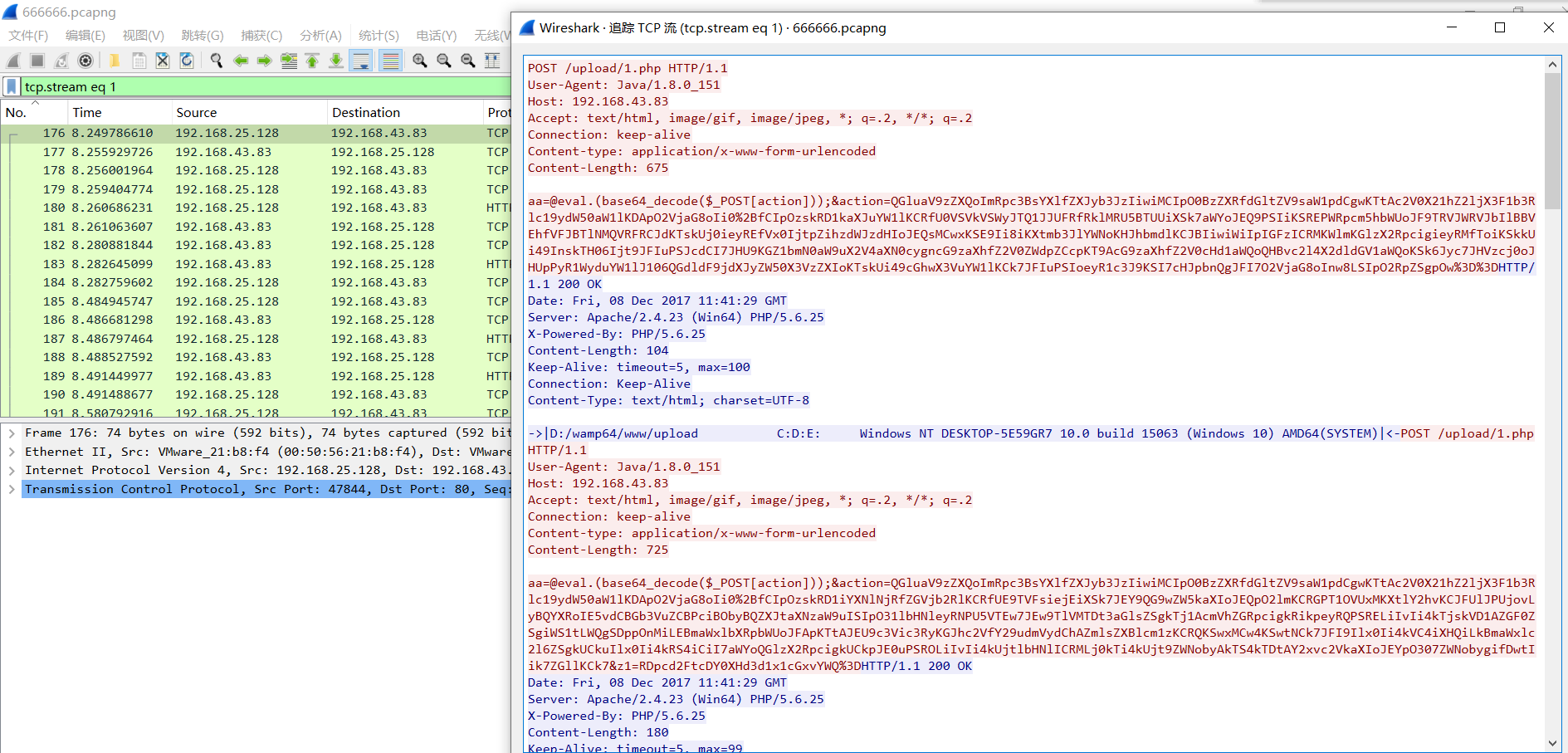Click 'Server: Apache/2.4.23' line dated 11:41:29

(x=676, y=317)
